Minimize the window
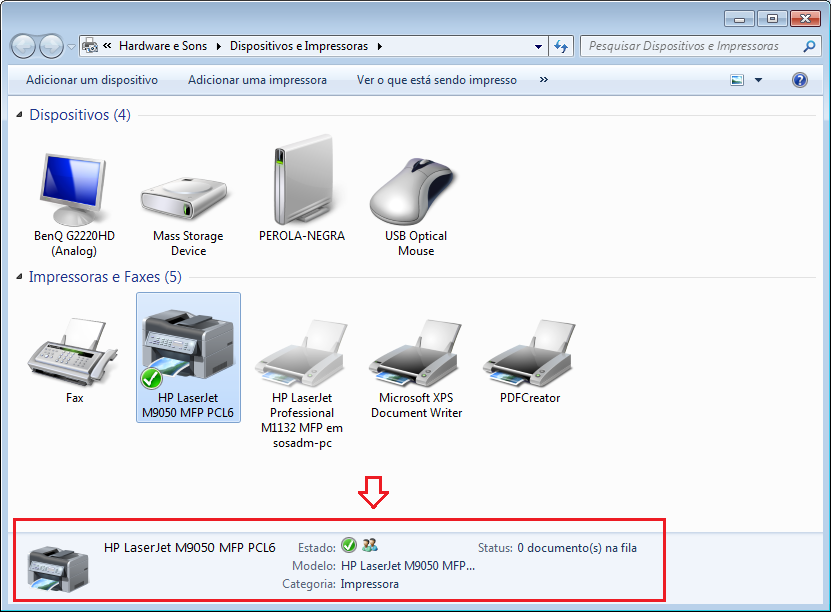Viewport: 831px width, 612px height. click(739, 19)
